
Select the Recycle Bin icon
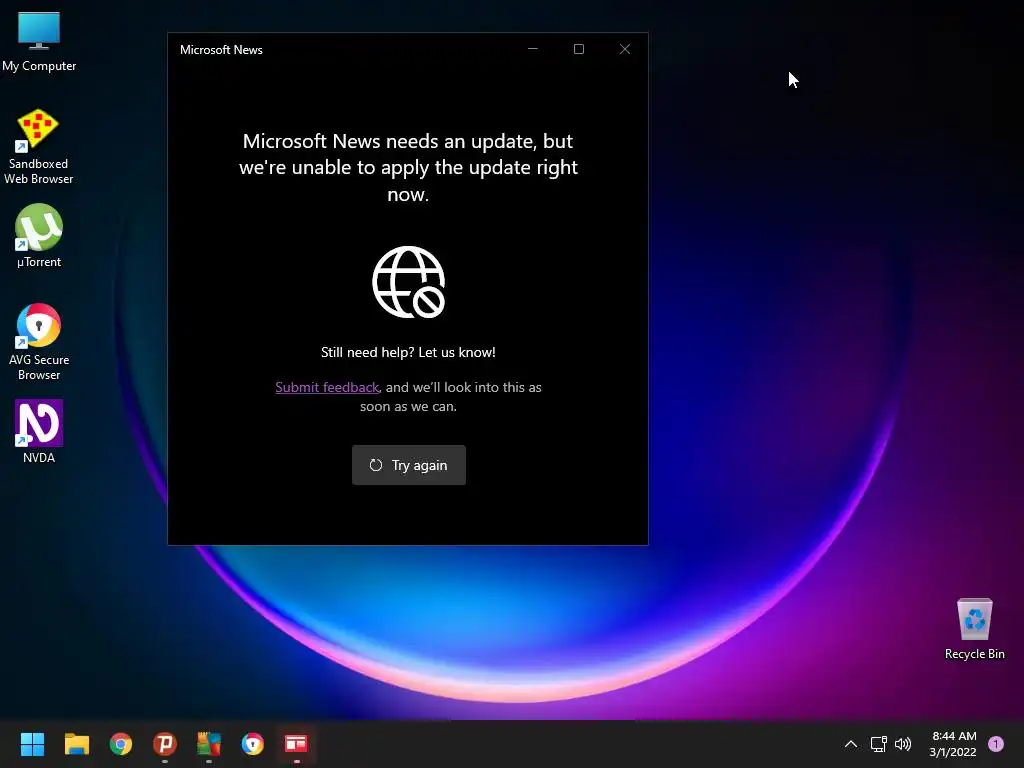pyautogui.click(x=974, y=629)
